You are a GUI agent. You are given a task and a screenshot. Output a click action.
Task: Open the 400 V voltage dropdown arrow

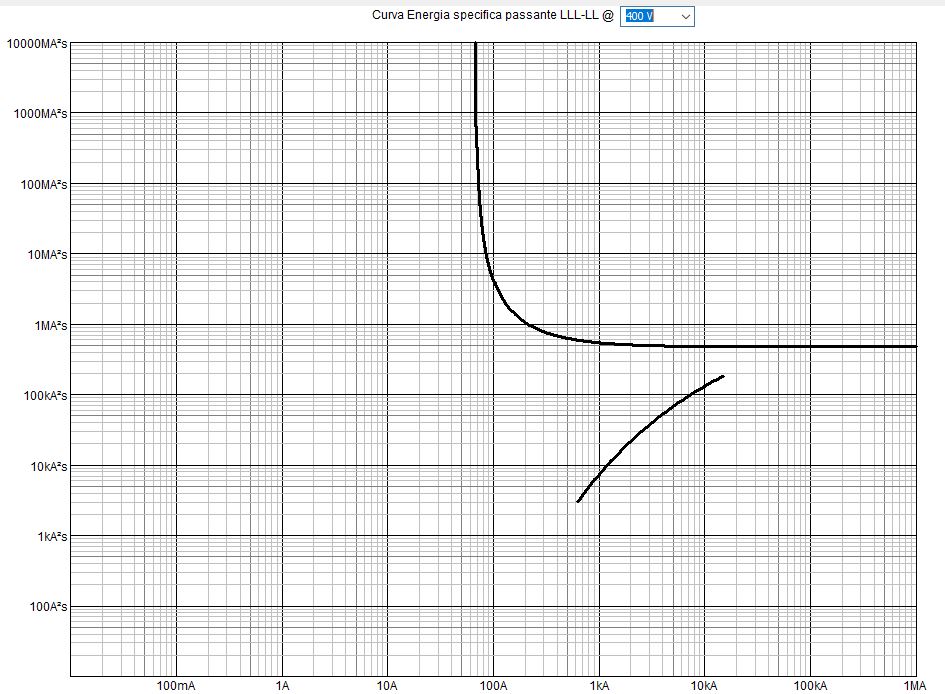685,16
